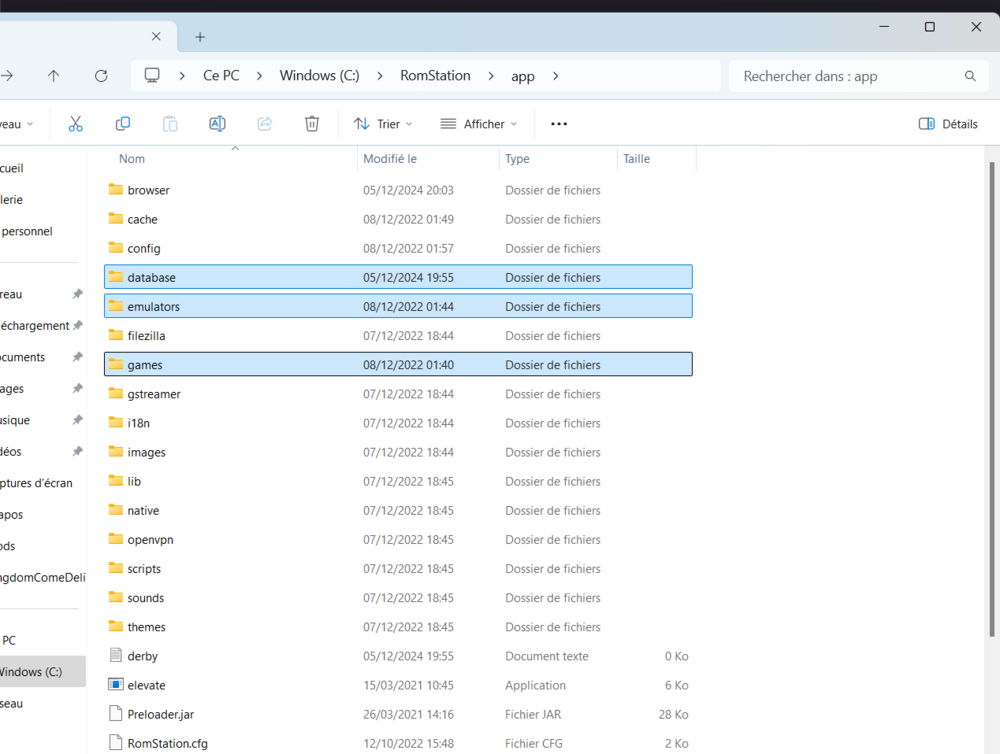Click the vertical scrollbar of file list
The image size is (1000, 754).
pos(992,400)
